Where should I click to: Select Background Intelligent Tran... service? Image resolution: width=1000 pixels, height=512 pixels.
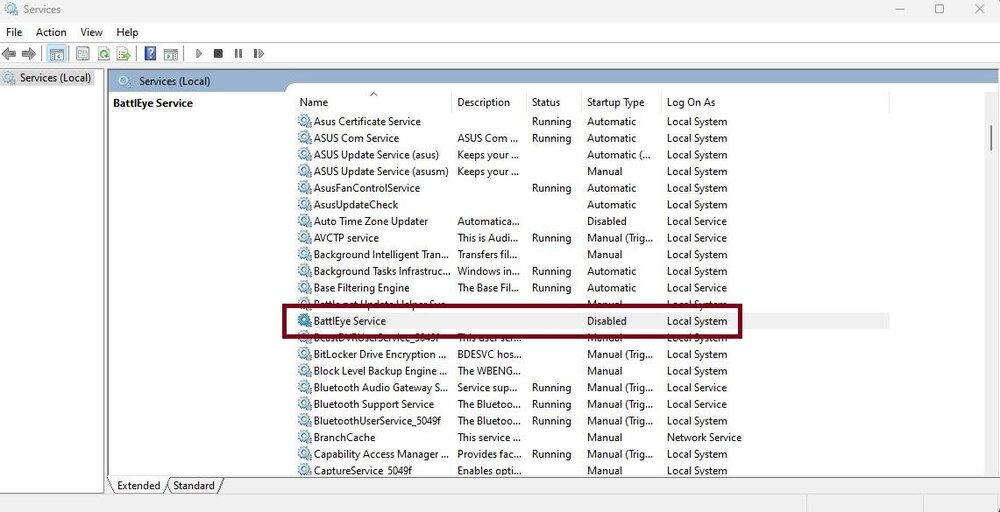tap(381, 254)
